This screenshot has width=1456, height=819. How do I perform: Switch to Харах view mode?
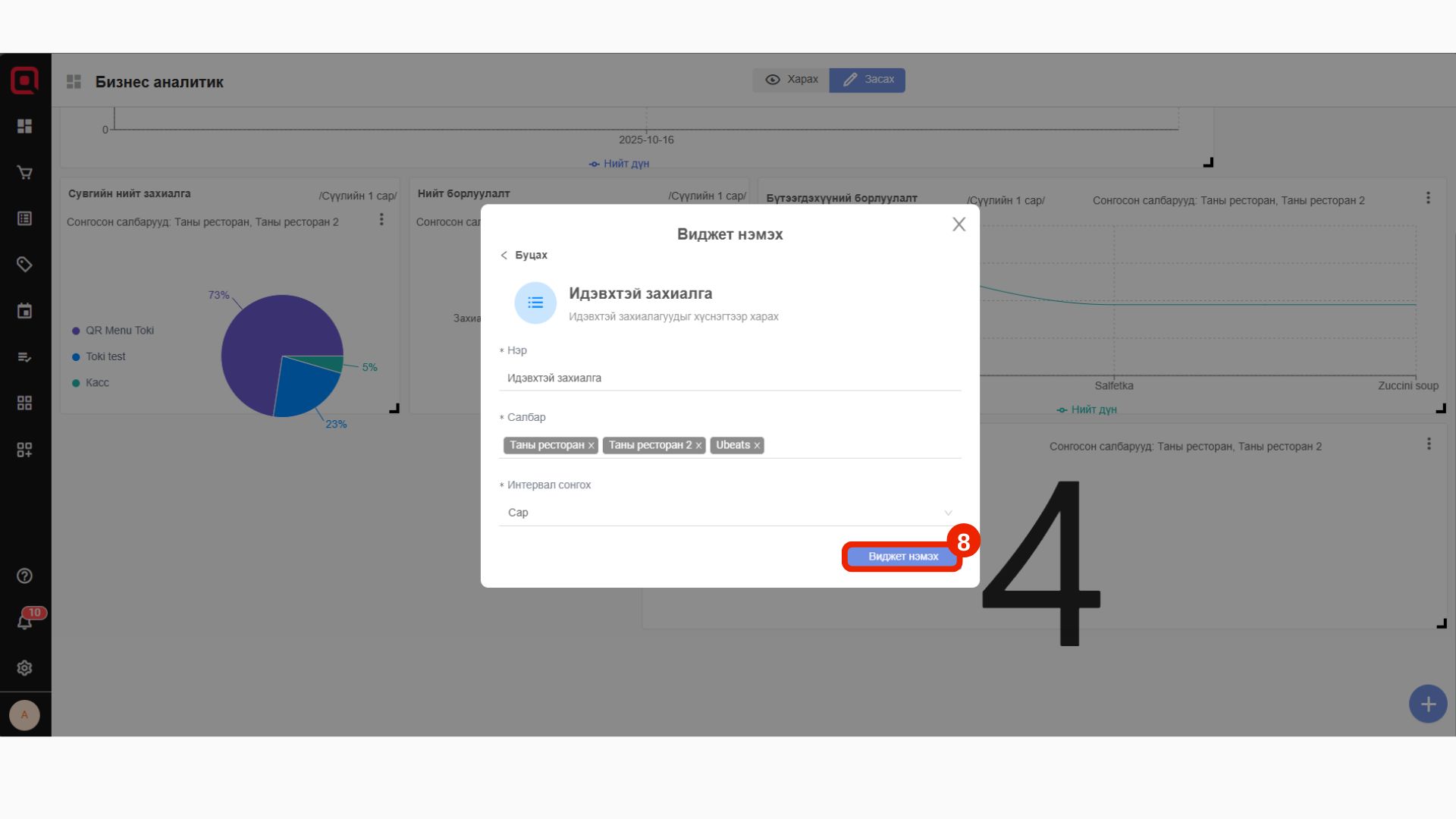pos(792,80)
